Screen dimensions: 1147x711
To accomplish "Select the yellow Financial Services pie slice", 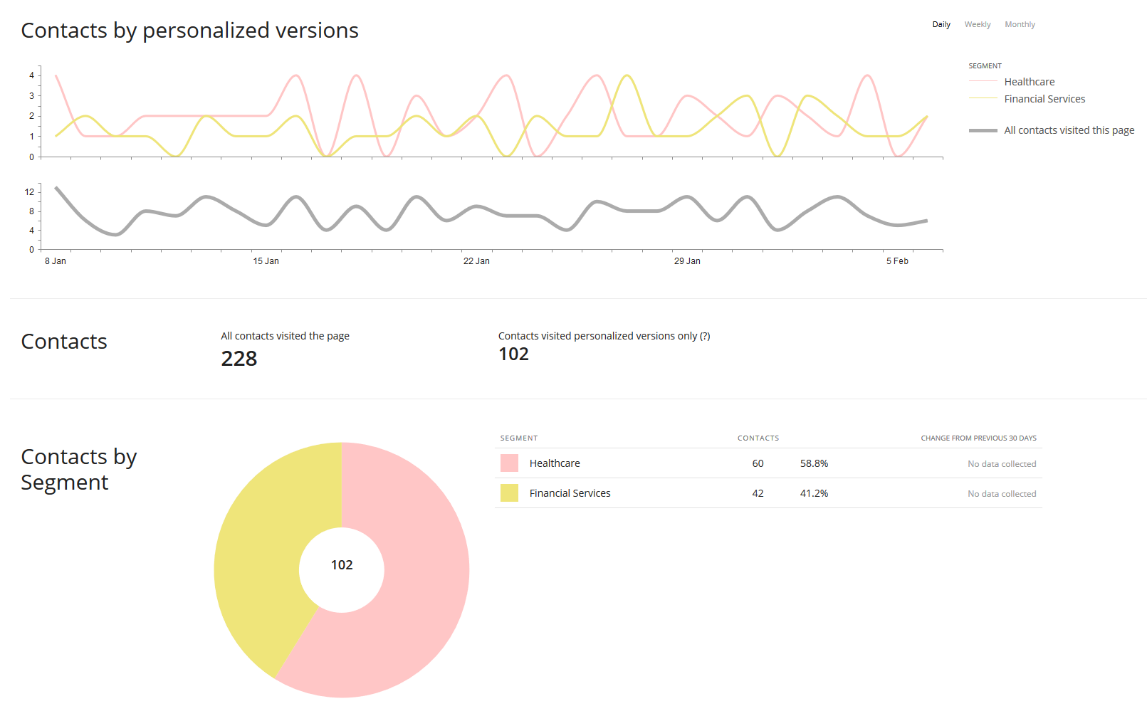I will coord(260,560).
